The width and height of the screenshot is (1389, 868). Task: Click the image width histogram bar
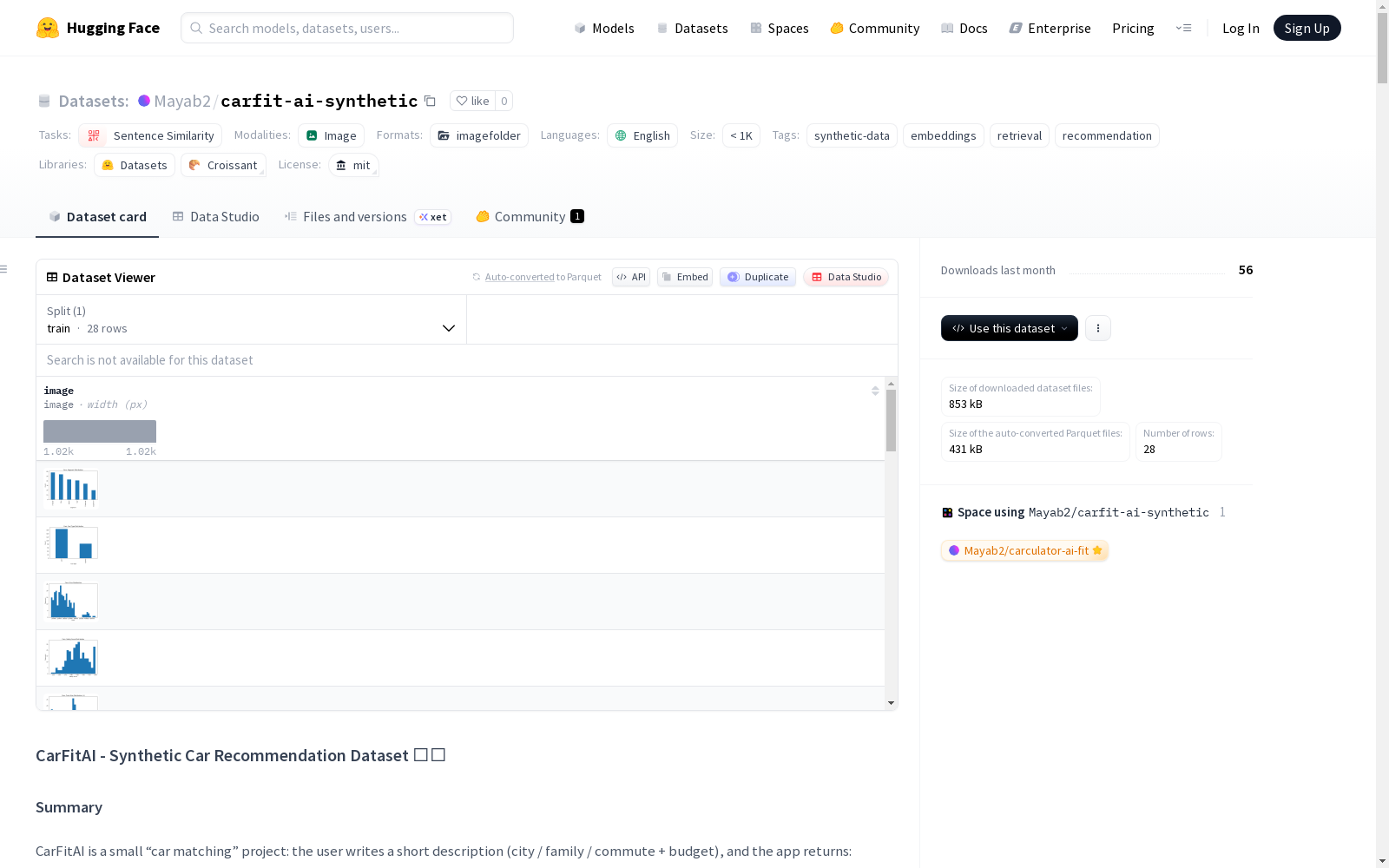100,431
